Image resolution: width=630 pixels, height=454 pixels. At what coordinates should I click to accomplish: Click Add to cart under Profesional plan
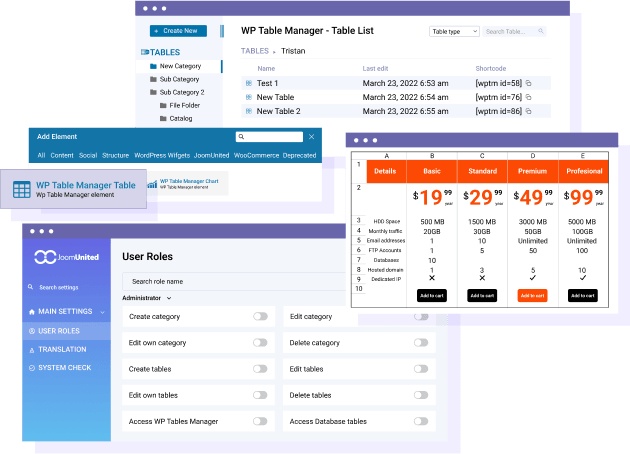[583, 296]
